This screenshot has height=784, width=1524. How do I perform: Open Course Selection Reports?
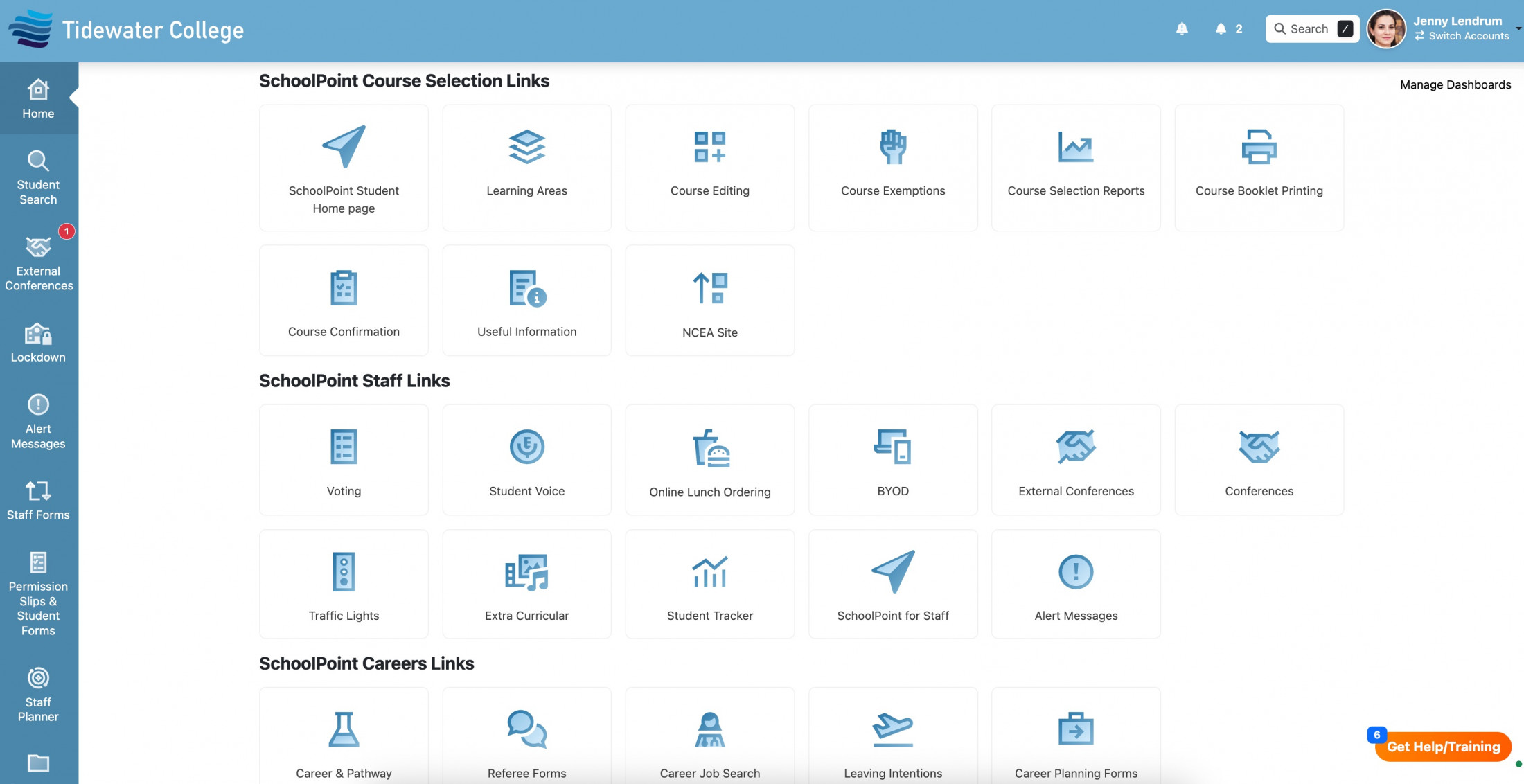[1076, 166]
